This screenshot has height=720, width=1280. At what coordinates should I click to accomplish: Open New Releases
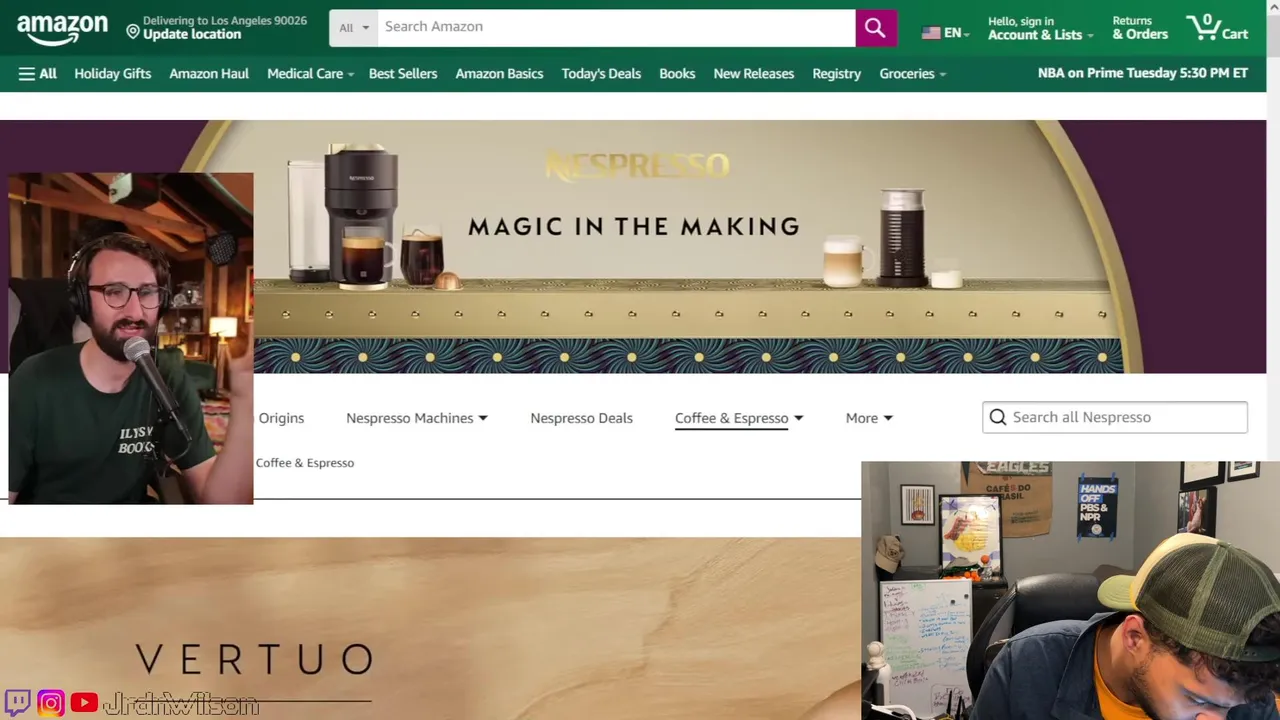coord(754,74)
